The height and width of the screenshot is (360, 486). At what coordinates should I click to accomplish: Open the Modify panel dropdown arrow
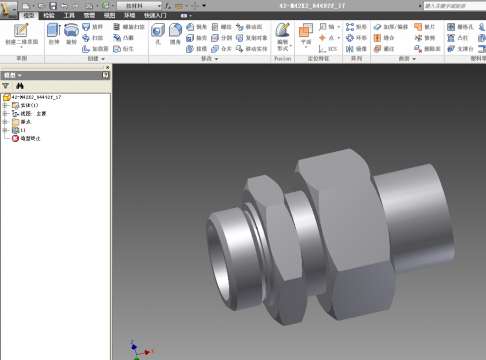click(x=217, y=59)
